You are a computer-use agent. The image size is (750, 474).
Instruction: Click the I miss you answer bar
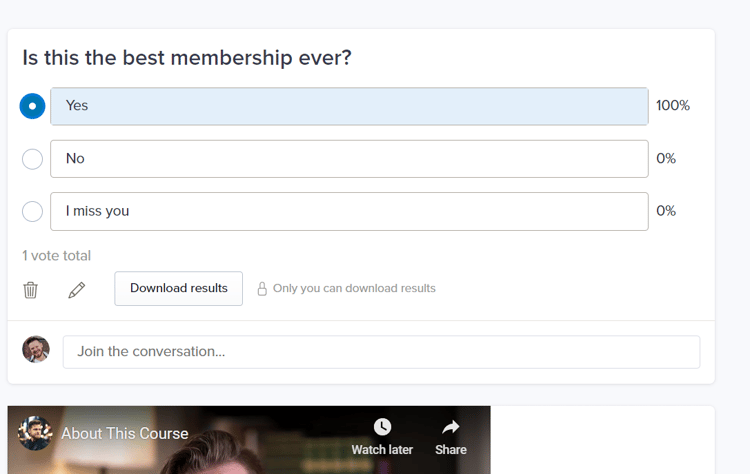point(349,211)
